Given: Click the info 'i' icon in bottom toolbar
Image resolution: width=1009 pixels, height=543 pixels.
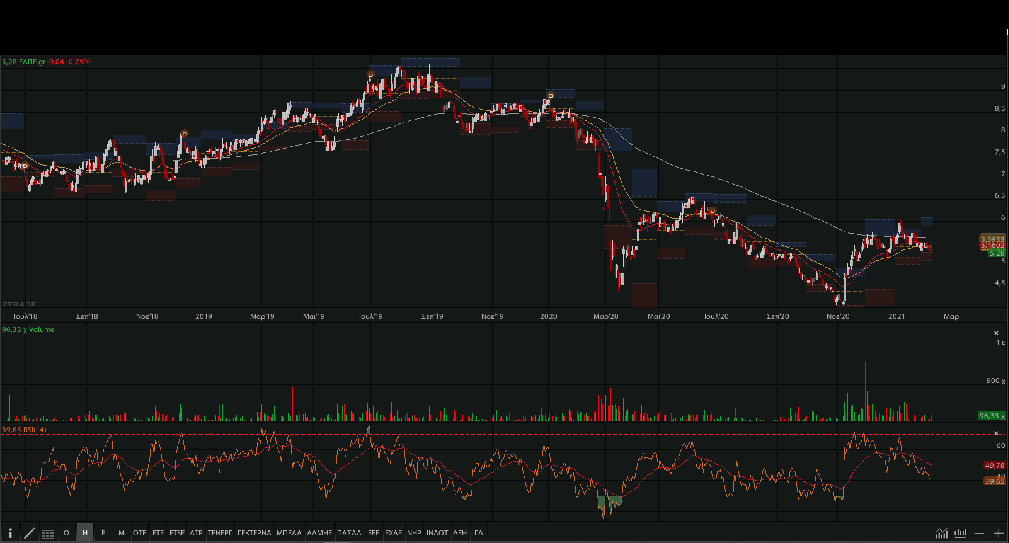Looking at the screenshot, I should pos(10,533).
